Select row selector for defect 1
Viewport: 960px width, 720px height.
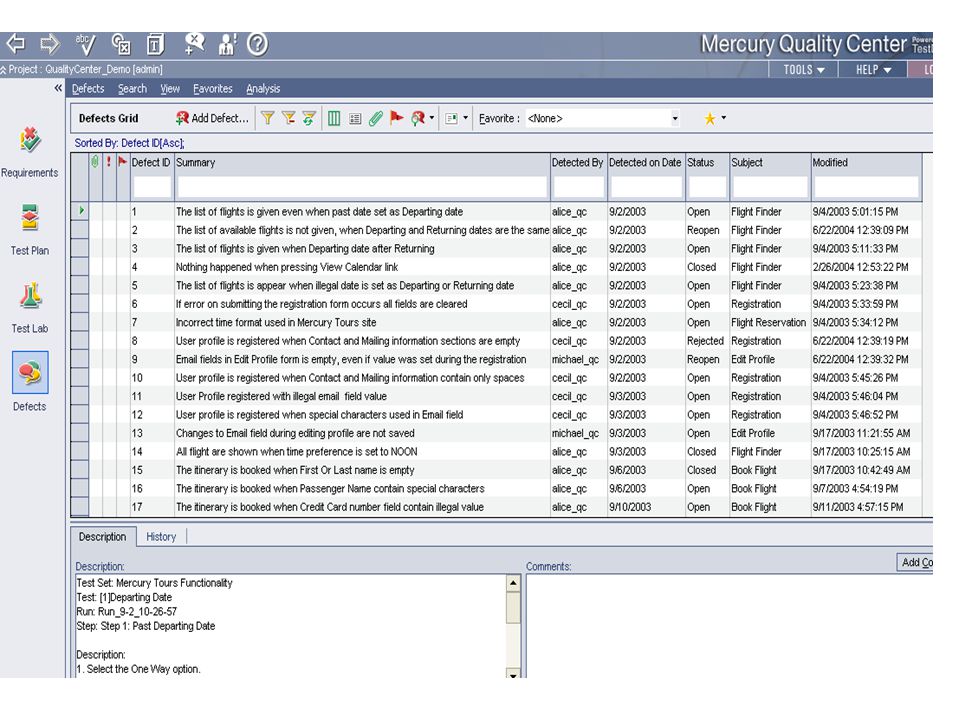(x=80, y=211)
